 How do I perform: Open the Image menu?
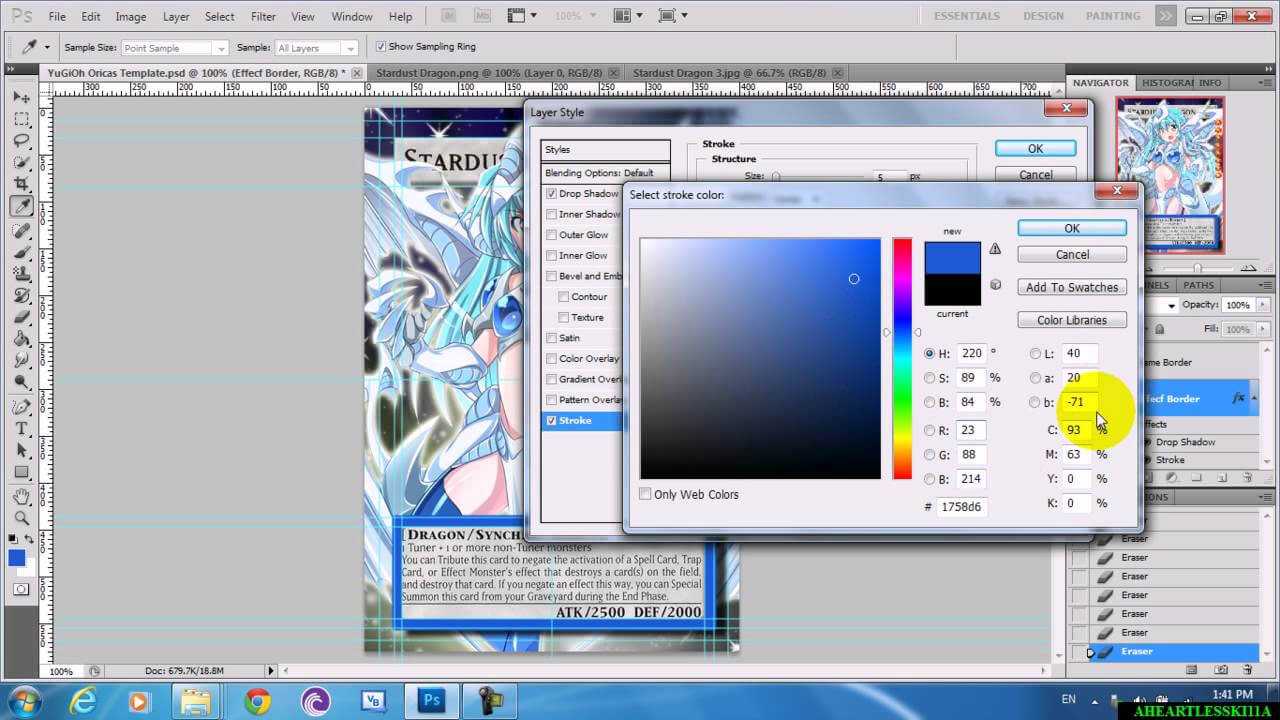[131, 17]
